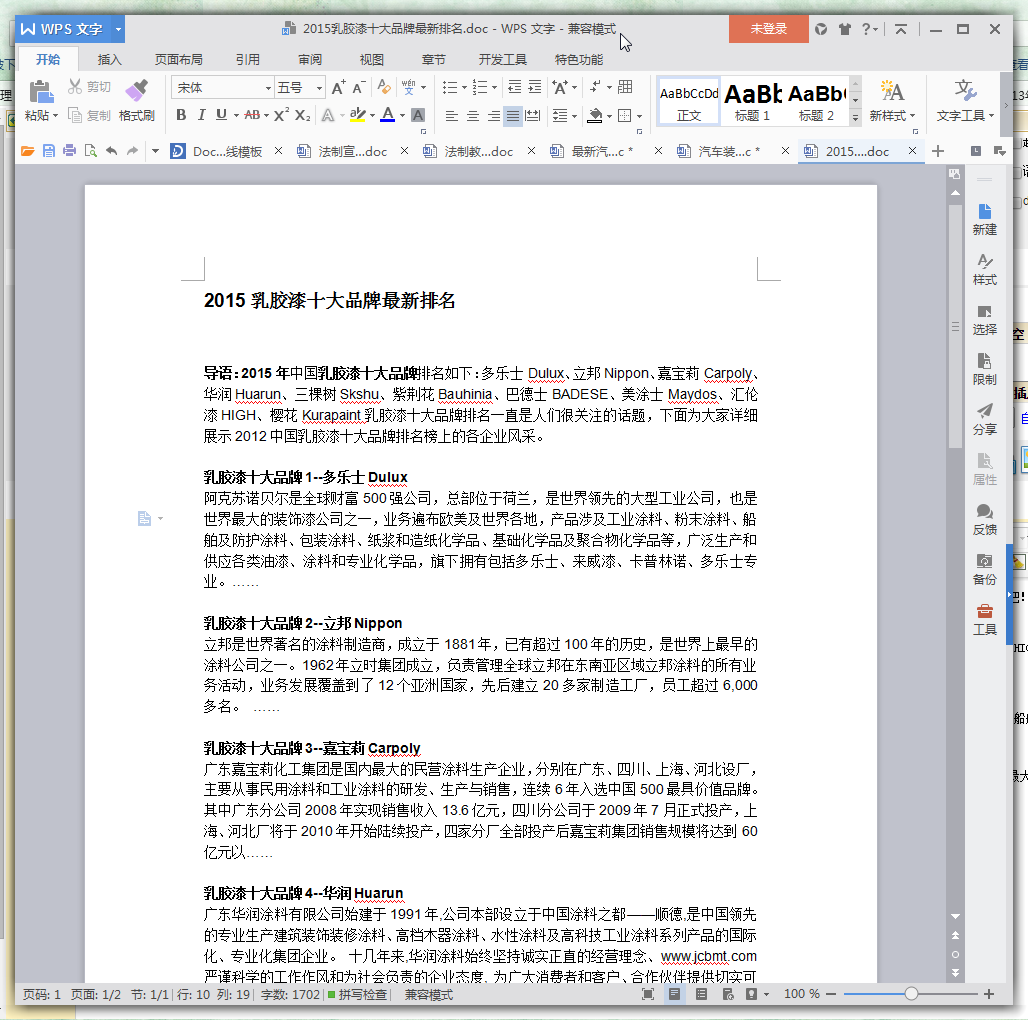Screen dimensions: 1028x1020
Task: Open the Backup (备份) sidebar panel
Action: [985, 569]
